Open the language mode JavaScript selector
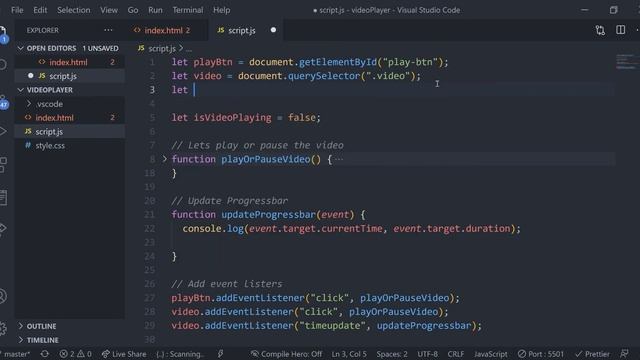 click(491, 353)
